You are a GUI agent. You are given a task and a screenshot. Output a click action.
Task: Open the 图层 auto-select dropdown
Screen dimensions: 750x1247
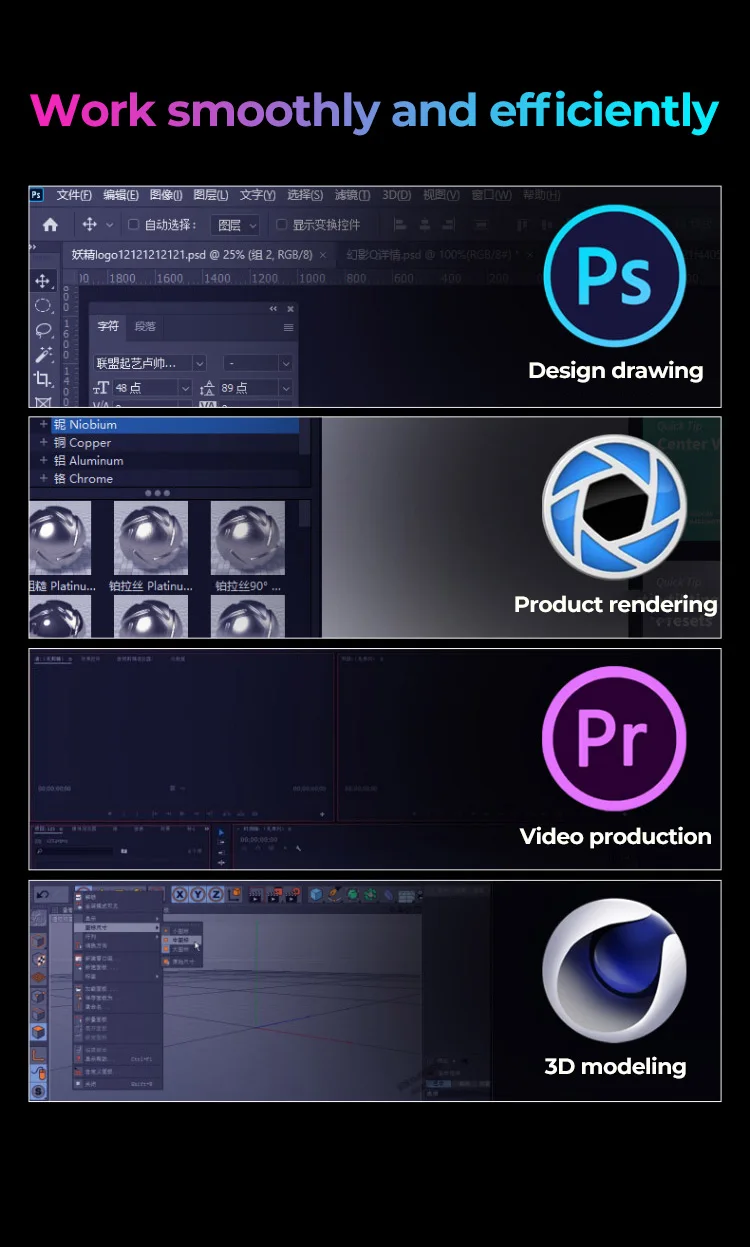point(235,225)
